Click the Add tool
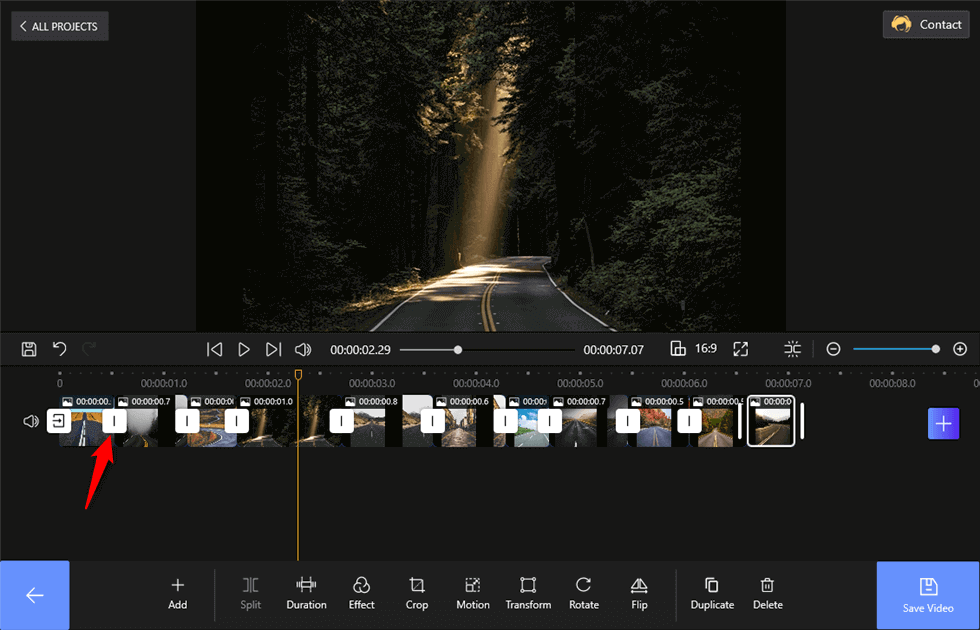Viewport: 980px width, 630px height. click(178, 594)
